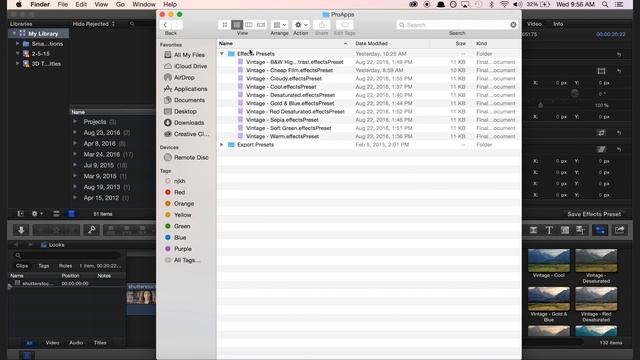Sort list by Name column header

click(283, 43)
